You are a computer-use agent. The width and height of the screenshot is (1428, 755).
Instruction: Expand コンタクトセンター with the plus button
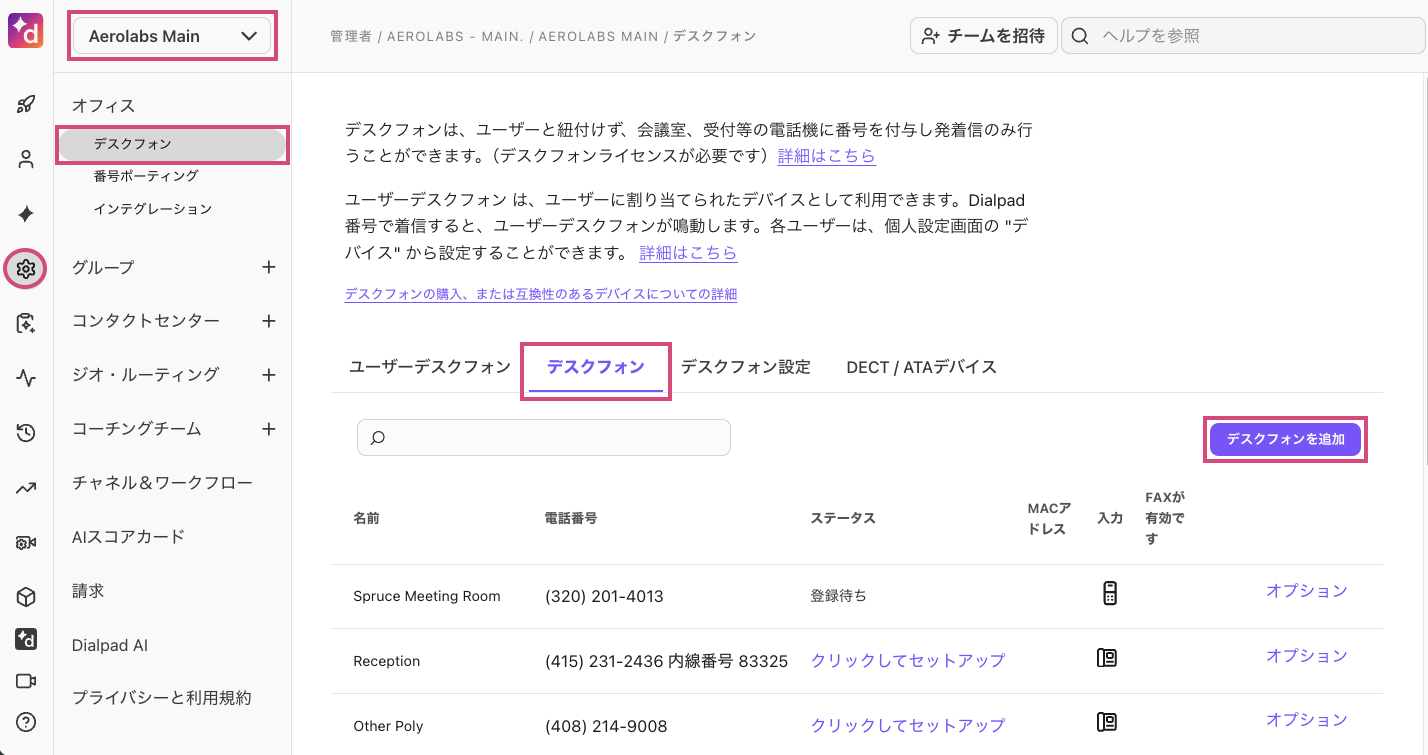click(268, 321)
